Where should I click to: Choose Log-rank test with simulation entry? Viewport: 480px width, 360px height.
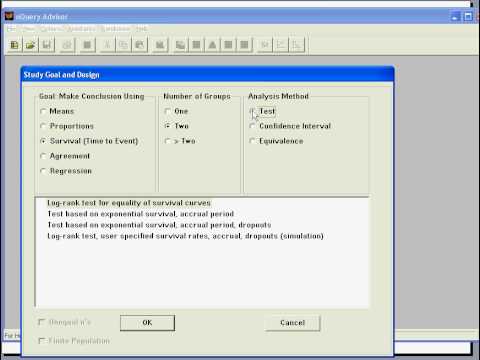pos(185,236)
